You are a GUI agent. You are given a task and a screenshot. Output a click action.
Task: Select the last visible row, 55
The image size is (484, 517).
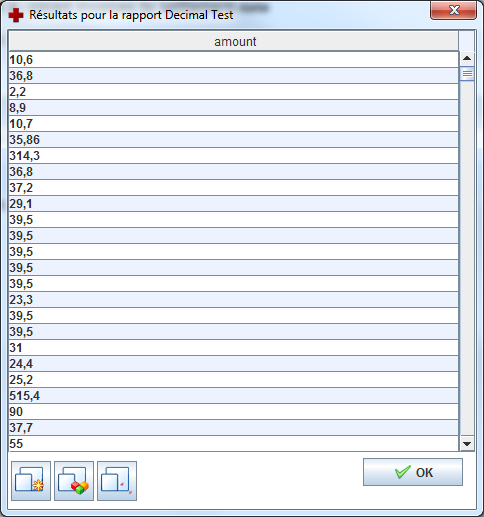click(x=234, y=444)
